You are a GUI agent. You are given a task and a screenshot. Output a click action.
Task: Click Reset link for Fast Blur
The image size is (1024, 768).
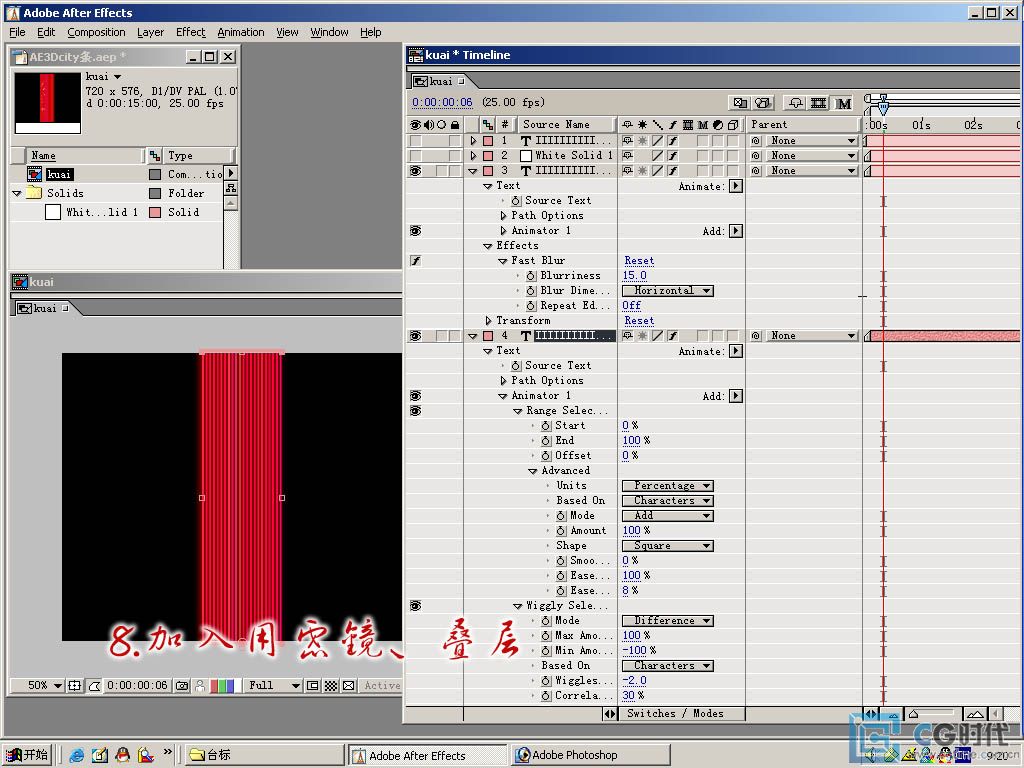point(639,261)
